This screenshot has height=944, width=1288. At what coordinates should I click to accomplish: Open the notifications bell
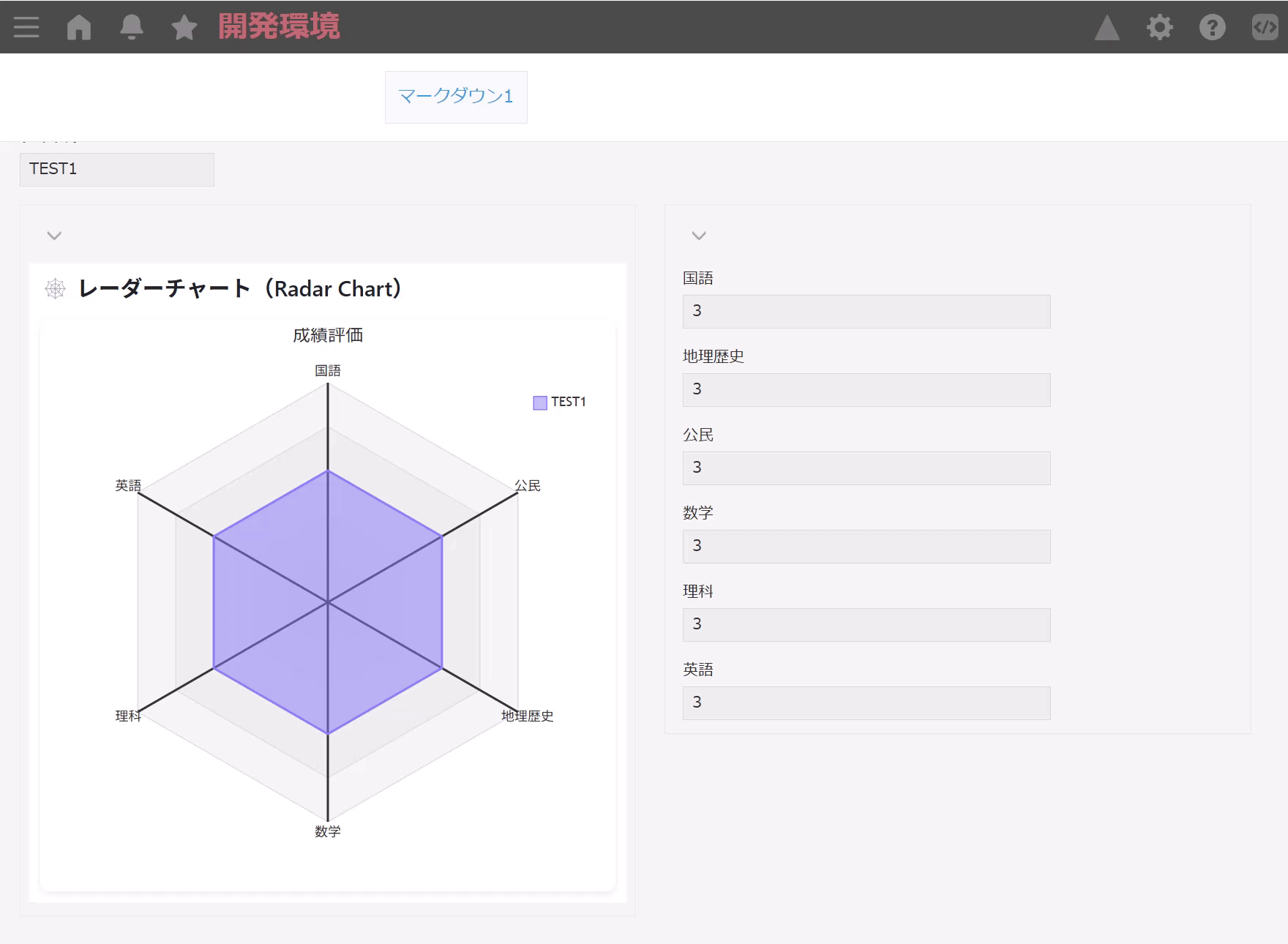pyautogui.click(x=132, y=27)
